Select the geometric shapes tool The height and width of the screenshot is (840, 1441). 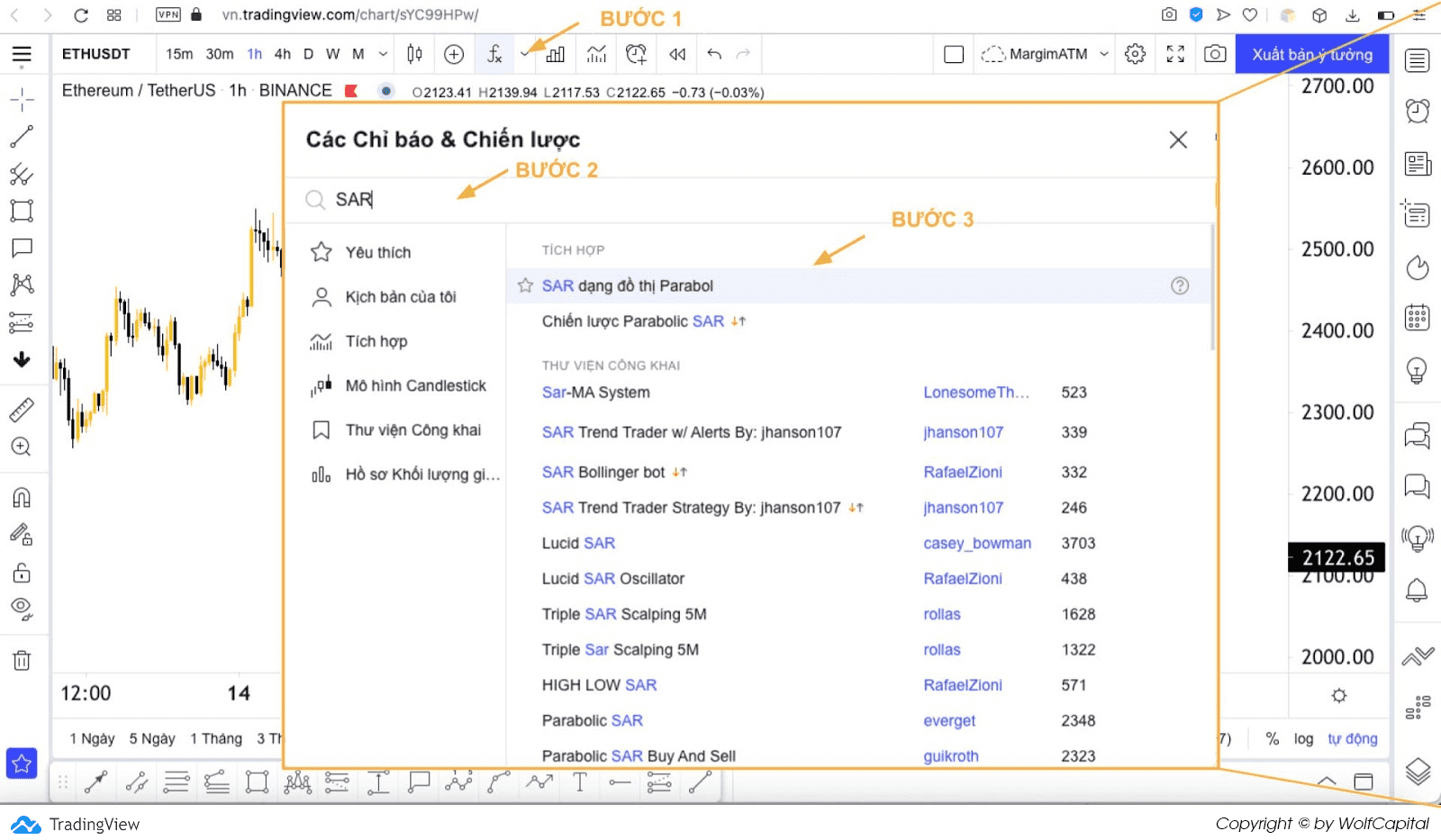pyautogui.click(x=22, y=211)
